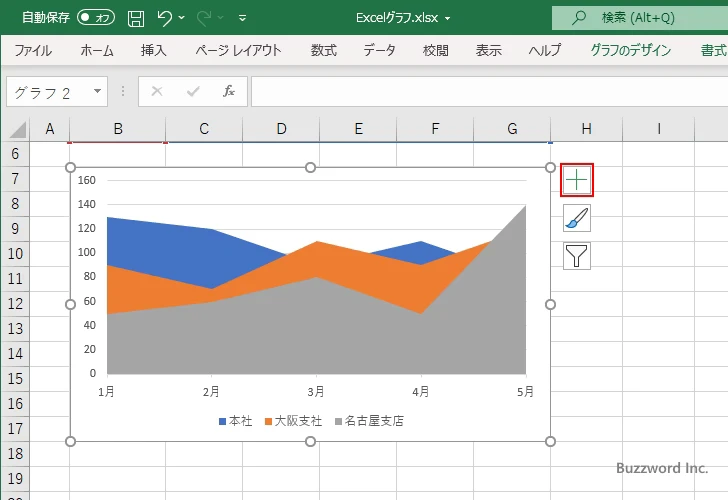Image resolution: width=728 pixels, height=500 pixels.
Task: Switch to the 挿入 tab
Action: pos(154,50)
